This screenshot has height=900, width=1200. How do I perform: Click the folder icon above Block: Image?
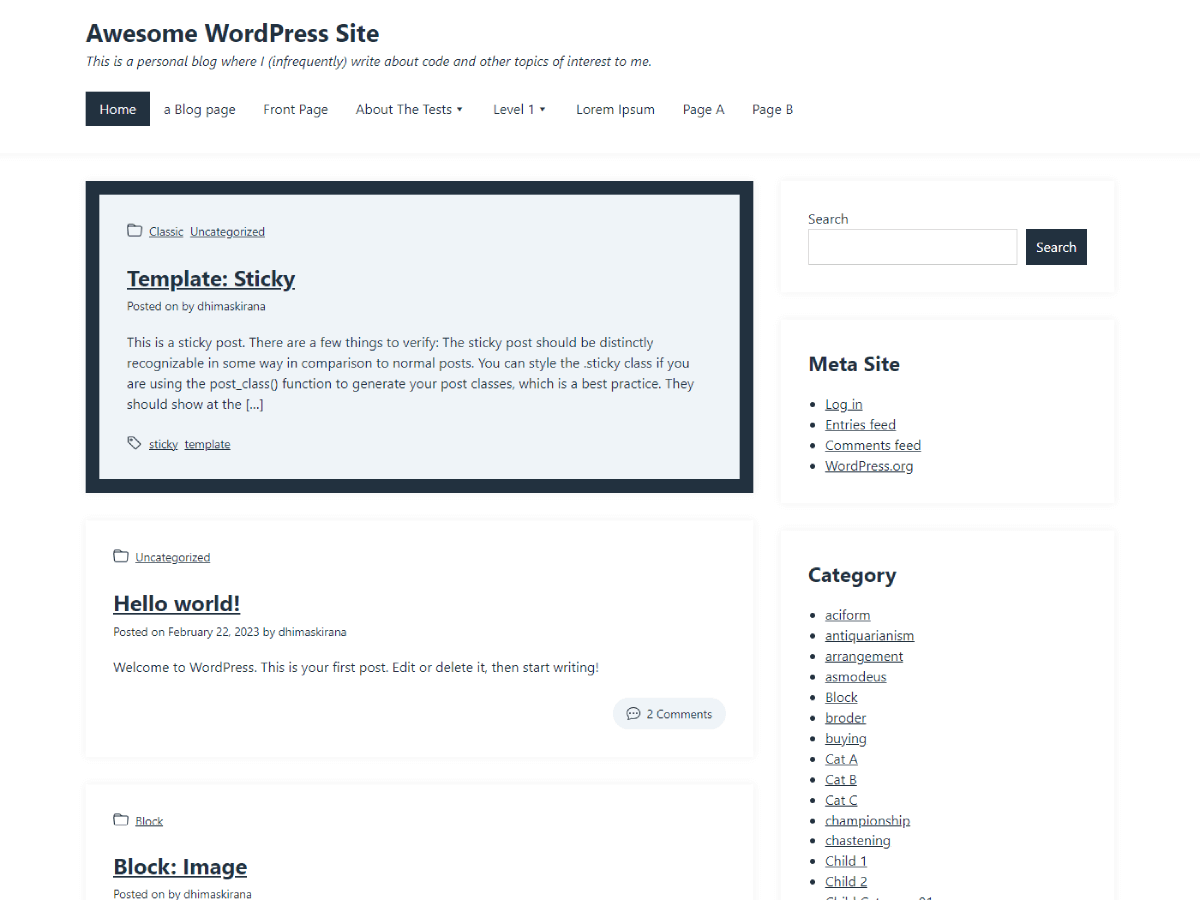pos(121,820)
